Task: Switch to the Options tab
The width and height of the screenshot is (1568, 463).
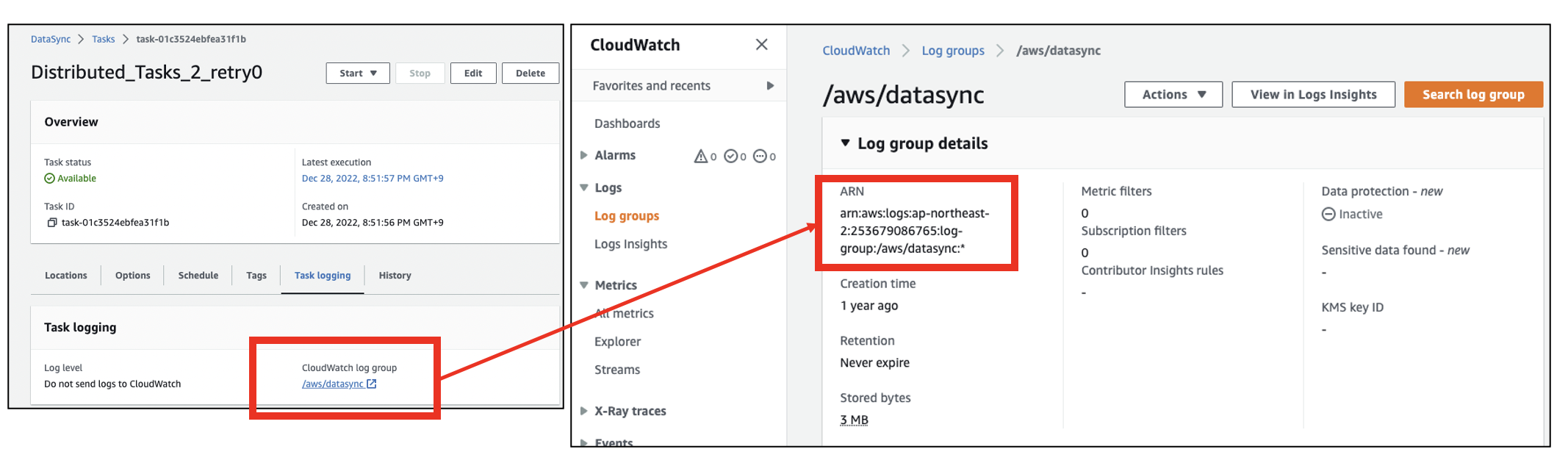Action: tap(133, 276)
